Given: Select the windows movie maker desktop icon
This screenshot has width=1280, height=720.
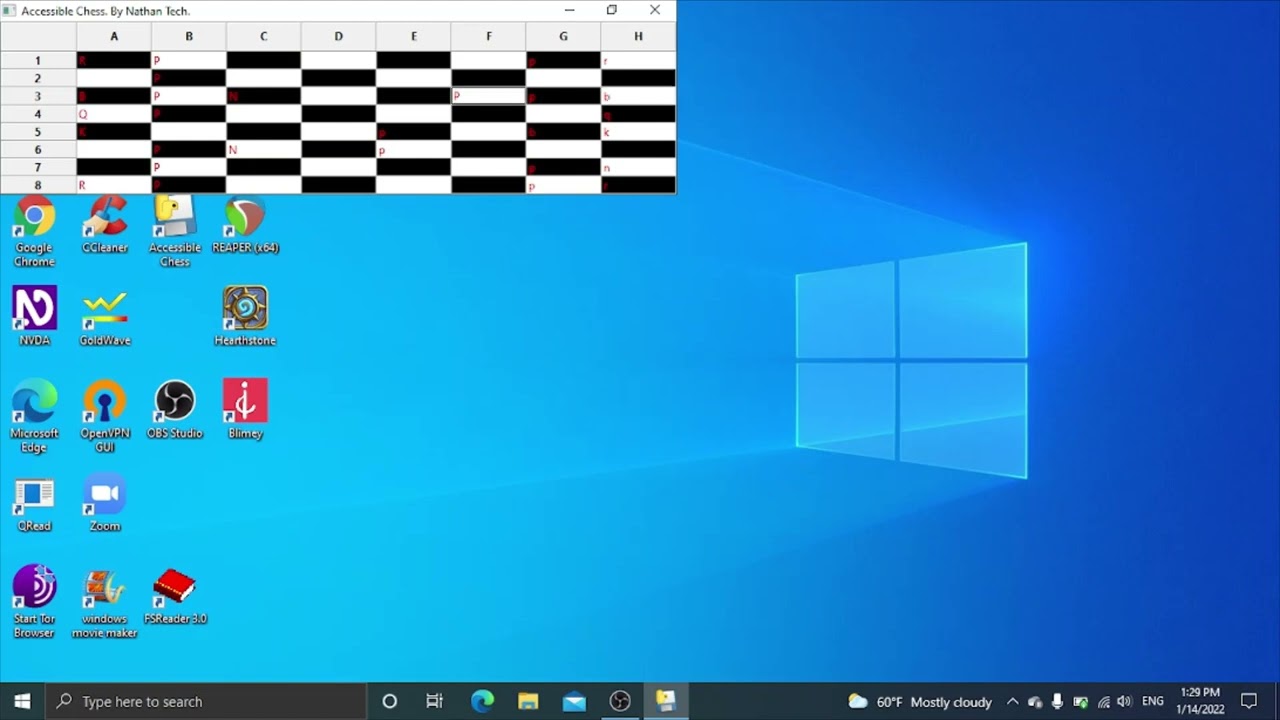Looking at the screenshot, I should click(105, 602).
